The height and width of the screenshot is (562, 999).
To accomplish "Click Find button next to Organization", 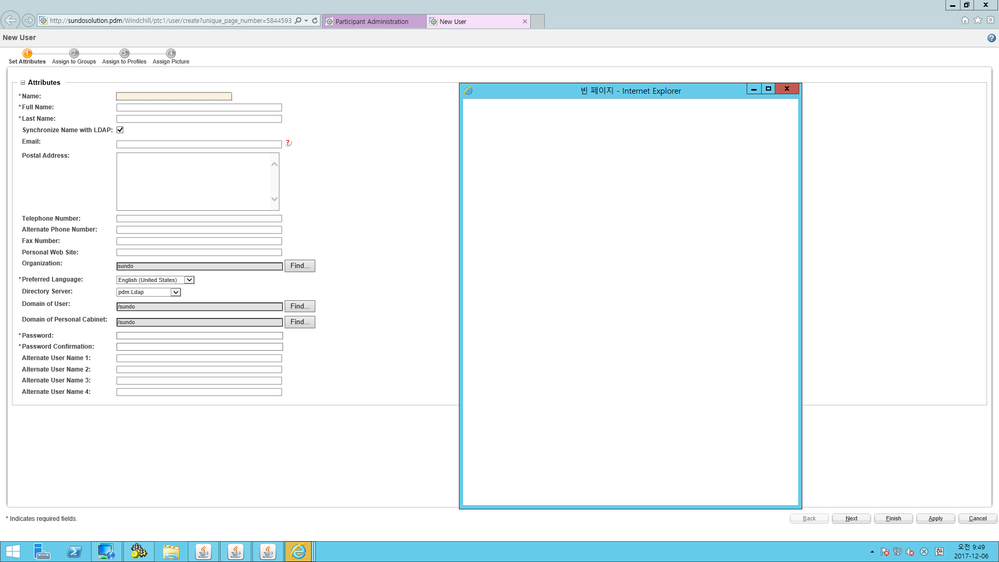I will tap(299, 266).
